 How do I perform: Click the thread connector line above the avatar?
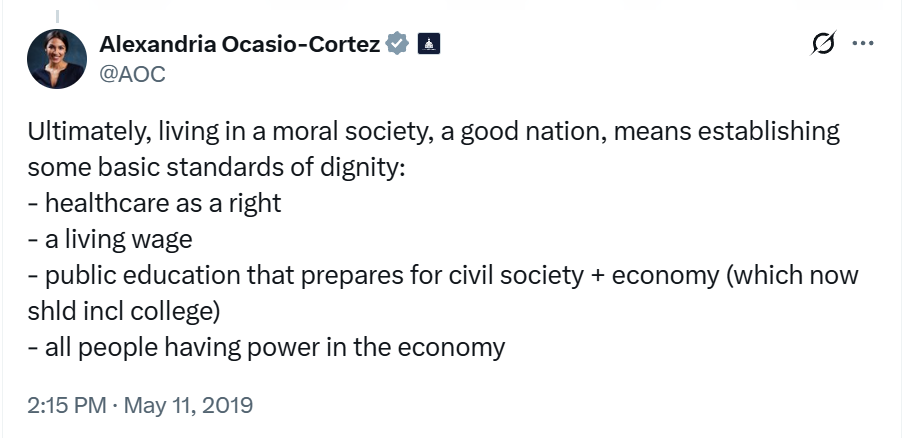tap(57, 16)
